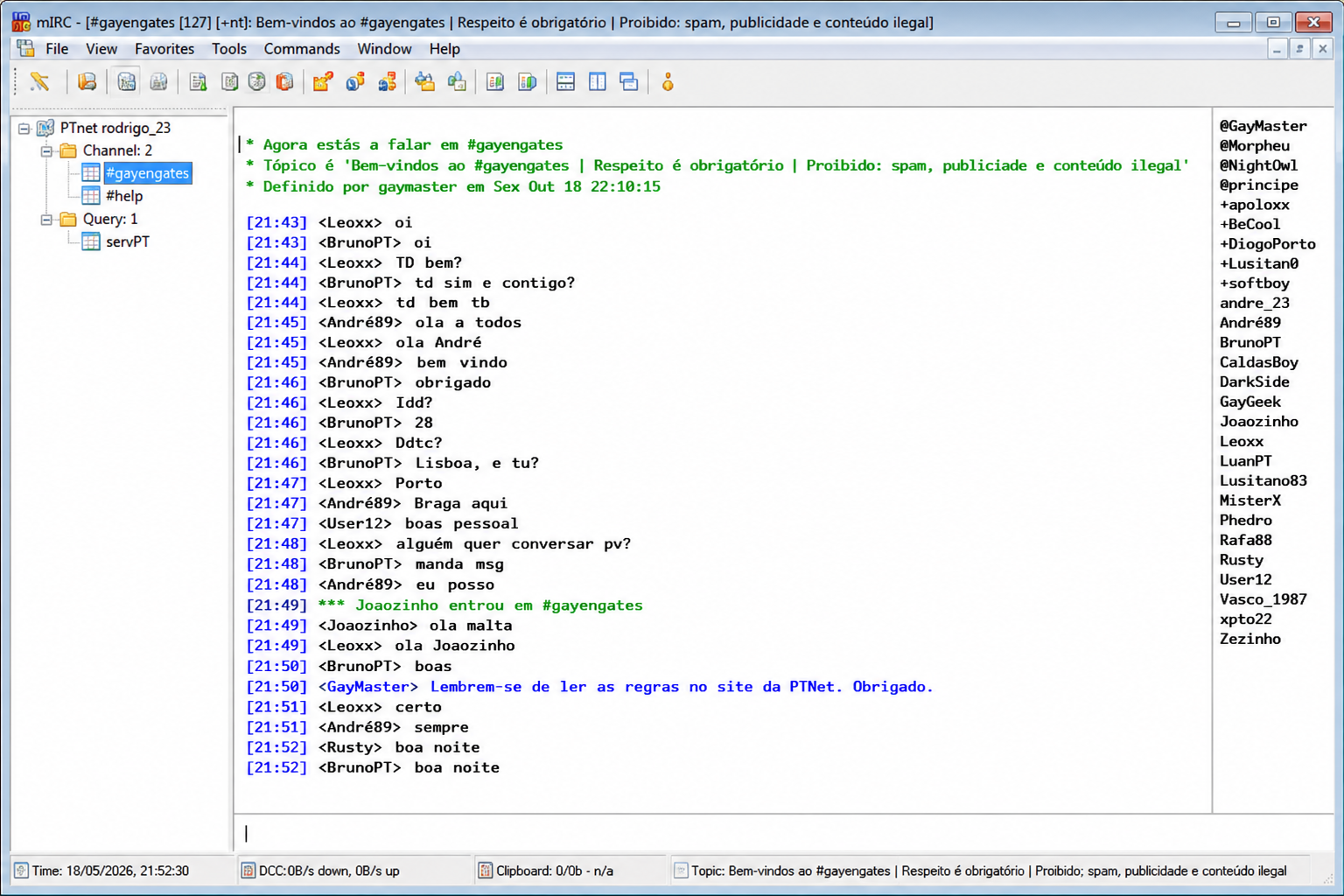Open the View menu

tap(101, 49)
